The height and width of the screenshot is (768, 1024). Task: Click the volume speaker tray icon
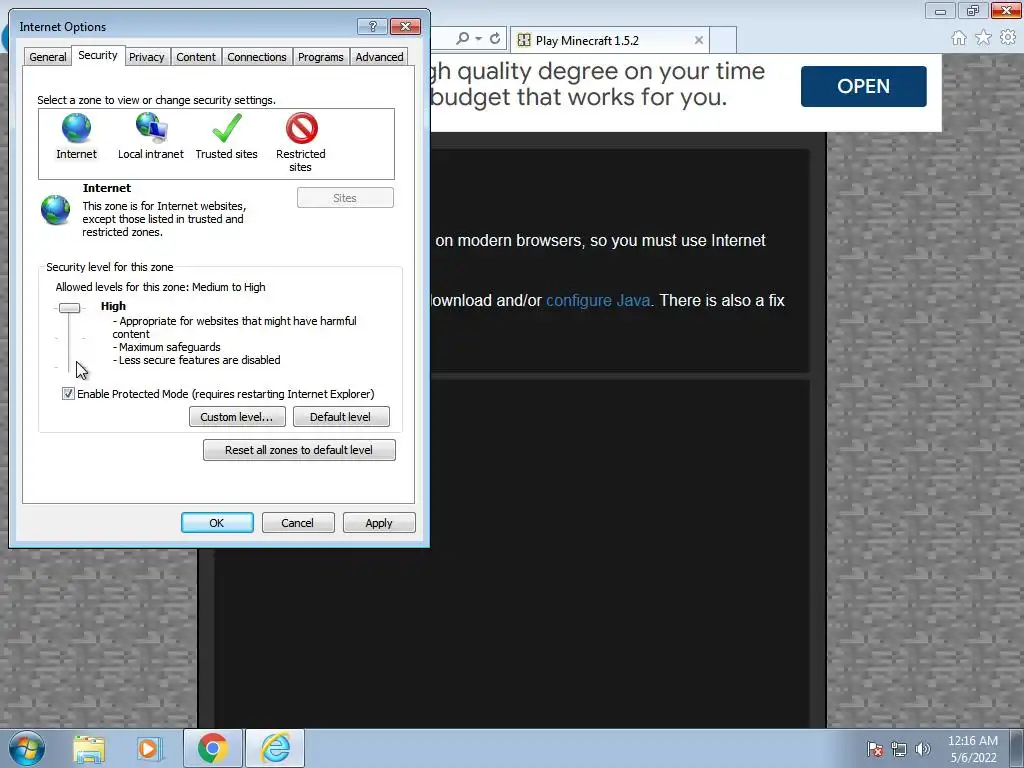click(922, 749)
